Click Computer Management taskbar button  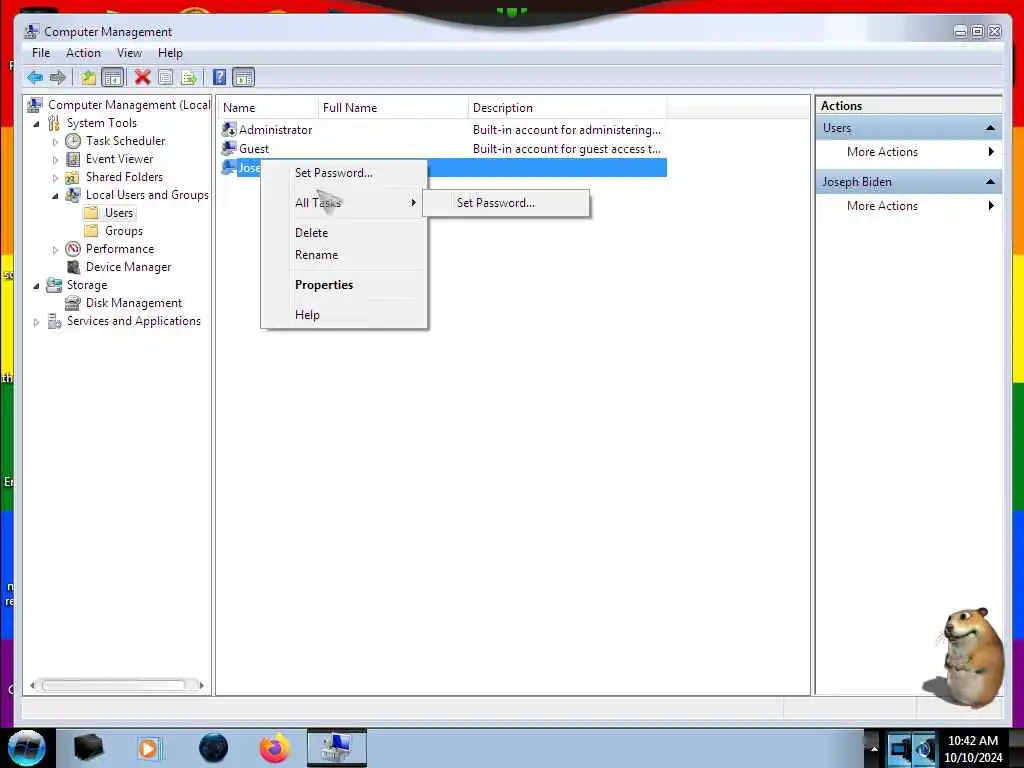pos(337,748)
